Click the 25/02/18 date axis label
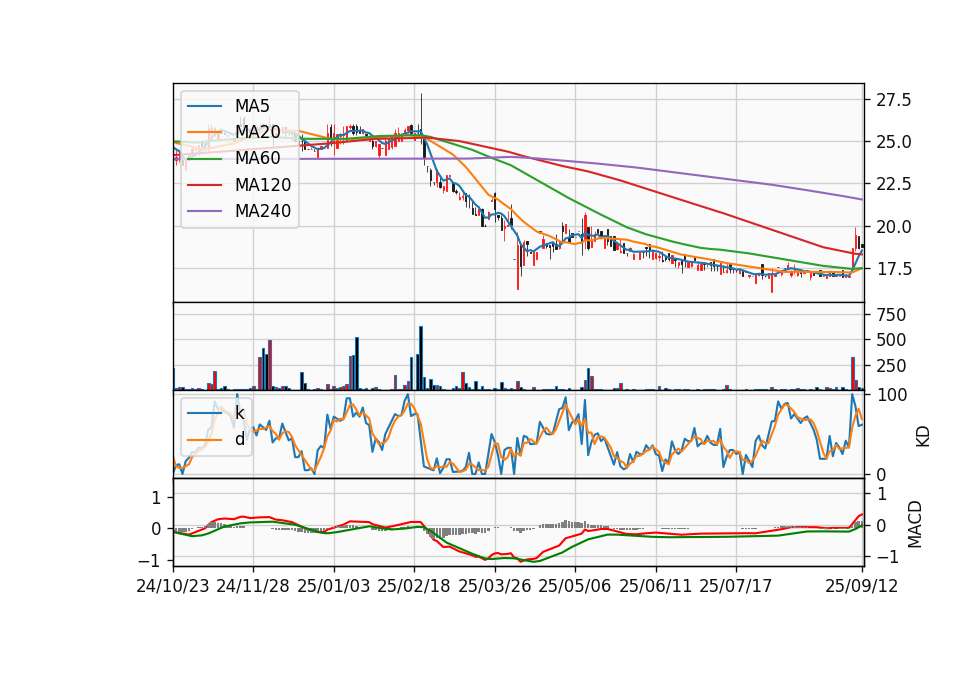The width and height of the screenshot is (960, 690). [x=414, y=587]
